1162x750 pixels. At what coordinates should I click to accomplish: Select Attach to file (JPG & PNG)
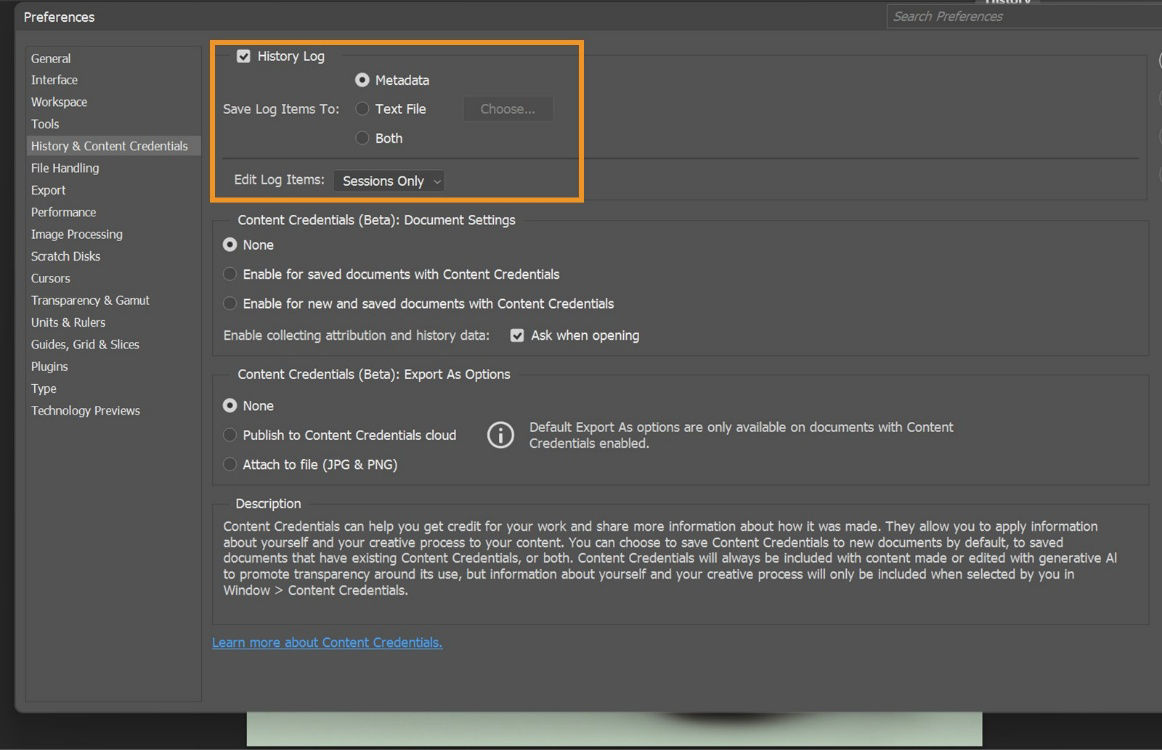(x=229, y=464)
